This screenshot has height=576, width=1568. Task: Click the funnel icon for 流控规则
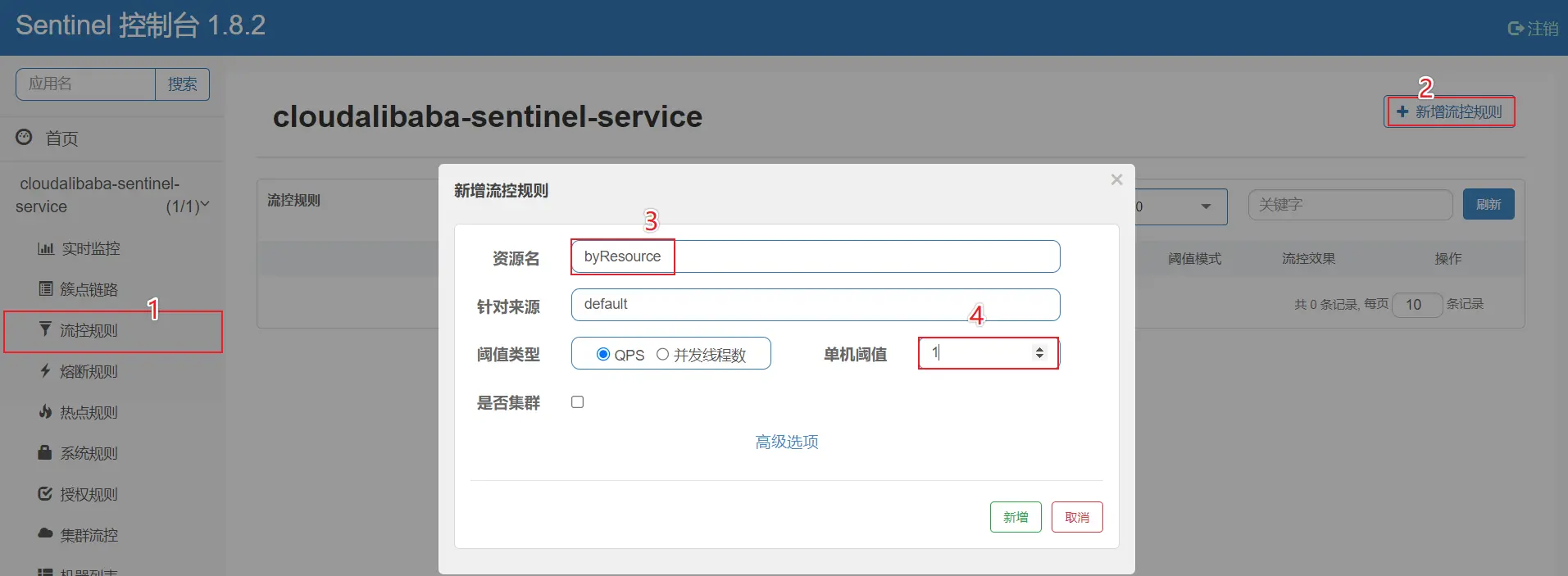point(45,329)
